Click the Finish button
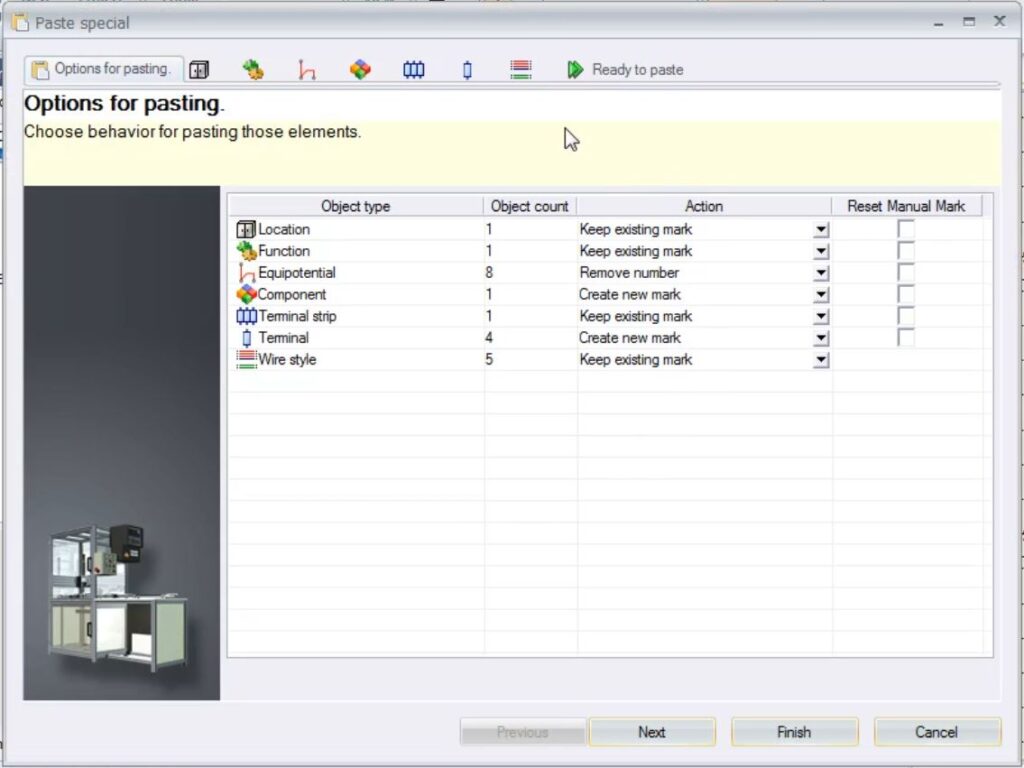Viewport: 1024px width, 768px height. 794,732
